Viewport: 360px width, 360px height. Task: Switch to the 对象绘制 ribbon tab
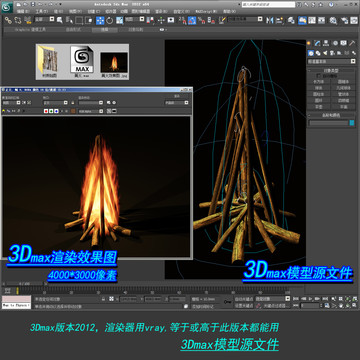click(135, 30)
